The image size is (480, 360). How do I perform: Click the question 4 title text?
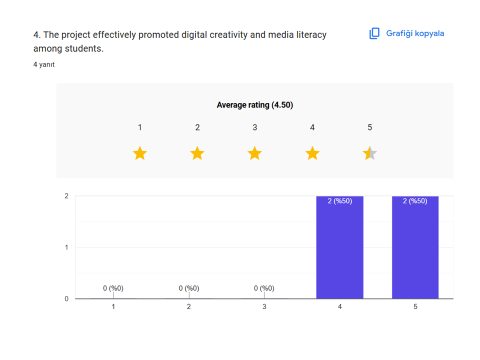pos(180,42)
